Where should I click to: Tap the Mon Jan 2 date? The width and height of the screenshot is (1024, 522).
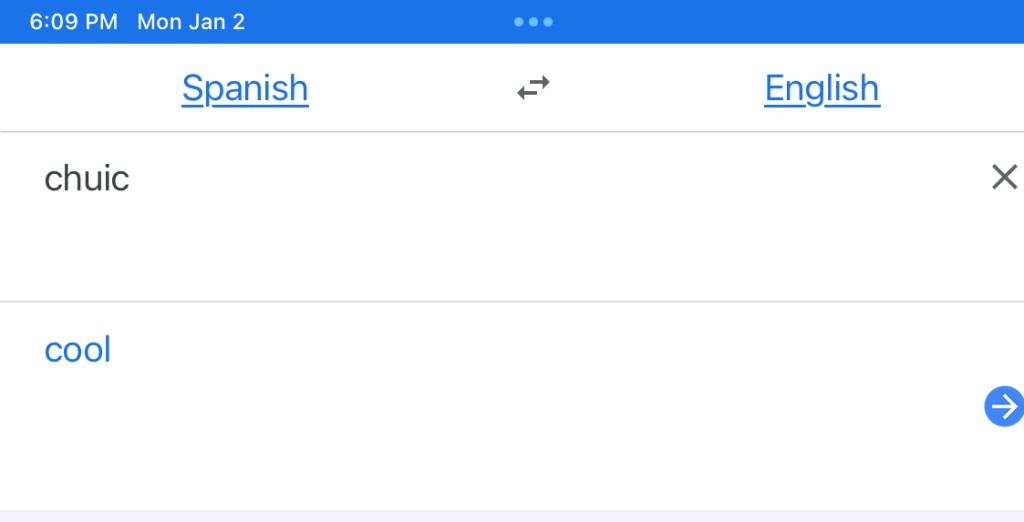click(x=191, y=22)
